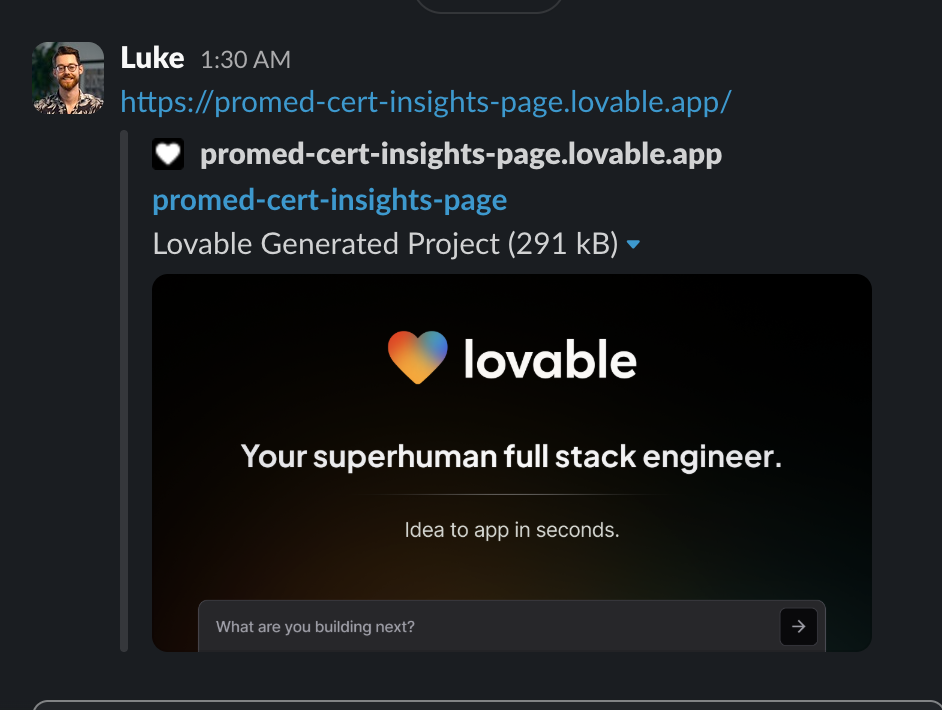Collapse the link preview with blue caret

(x=632, y=245)
